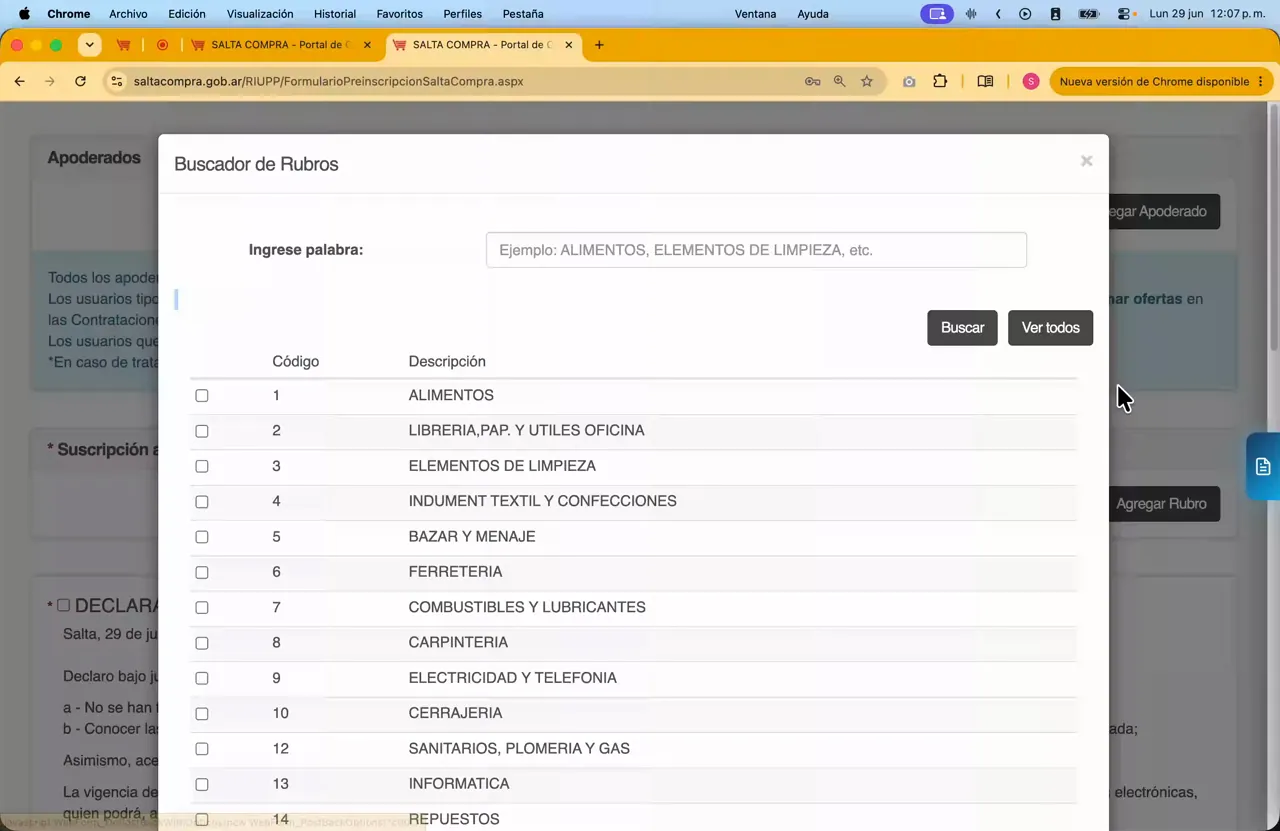Click the back arrow navigation icon
The image size is (1280, 831).
19,81
